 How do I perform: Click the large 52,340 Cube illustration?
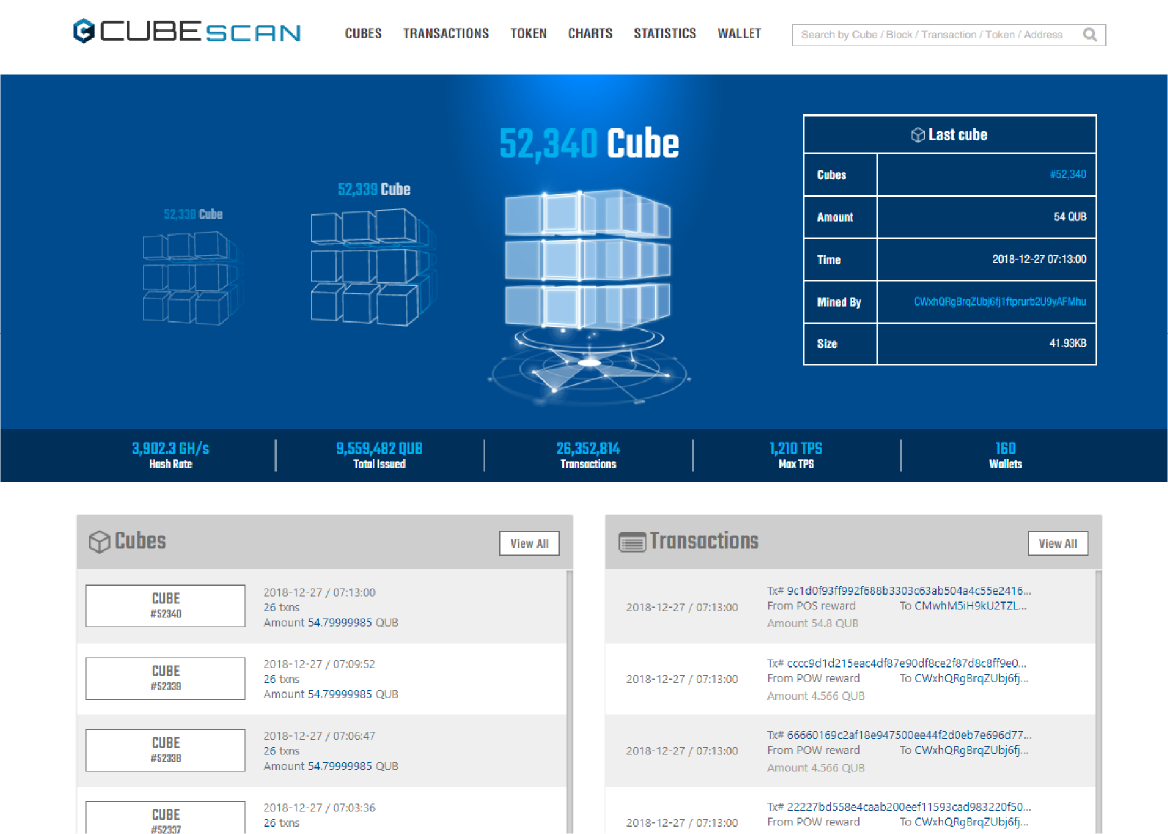click(588, 260)
